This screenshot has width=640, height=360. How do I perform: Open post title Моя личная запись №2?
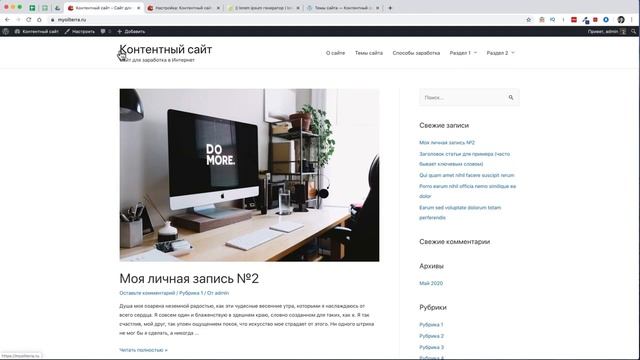(189, 278)
